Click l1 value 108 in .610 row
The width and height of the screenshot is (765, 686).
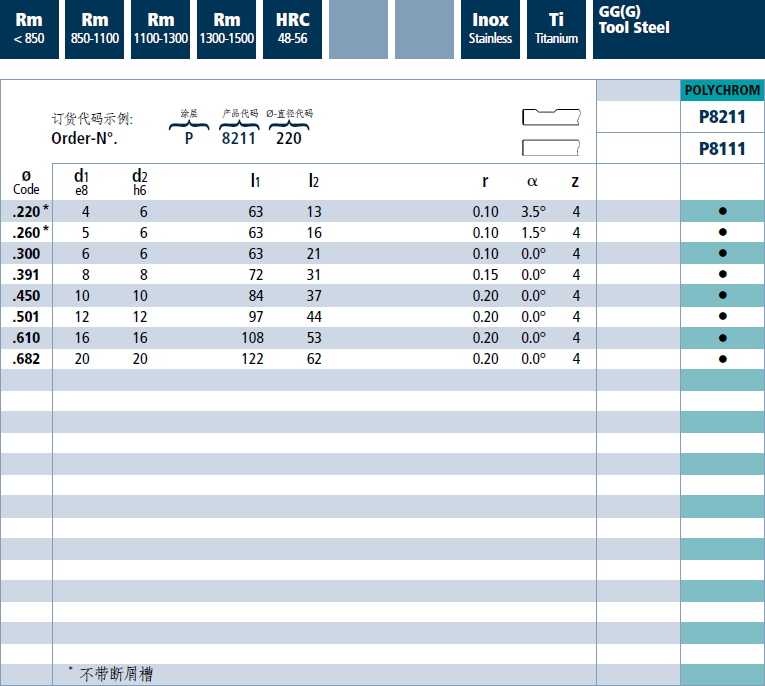[x=253, y=338]
